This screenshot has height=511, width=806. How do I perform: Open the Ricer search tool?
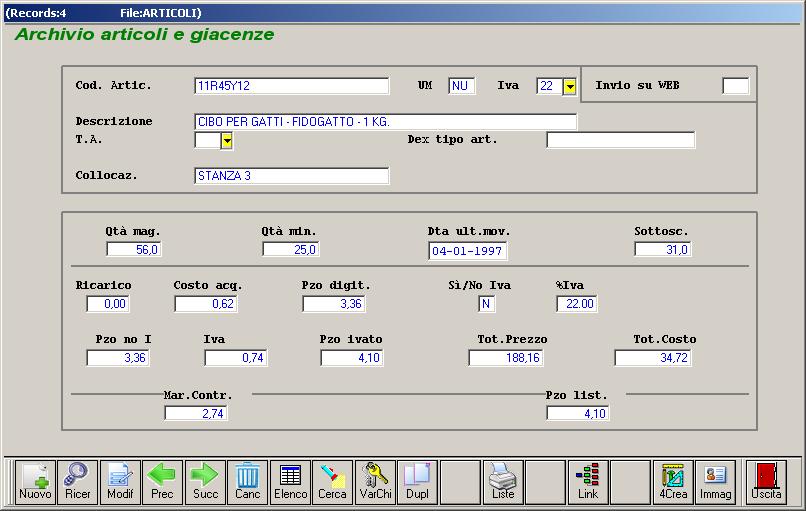tap(78, 482)
